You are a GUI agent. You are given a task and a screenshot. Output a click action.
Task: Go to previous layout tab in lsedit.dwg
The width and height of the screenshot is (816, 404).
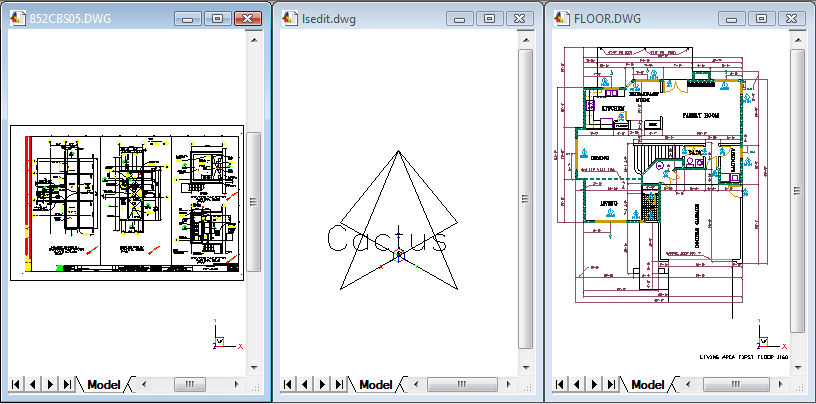coord(304,384)
